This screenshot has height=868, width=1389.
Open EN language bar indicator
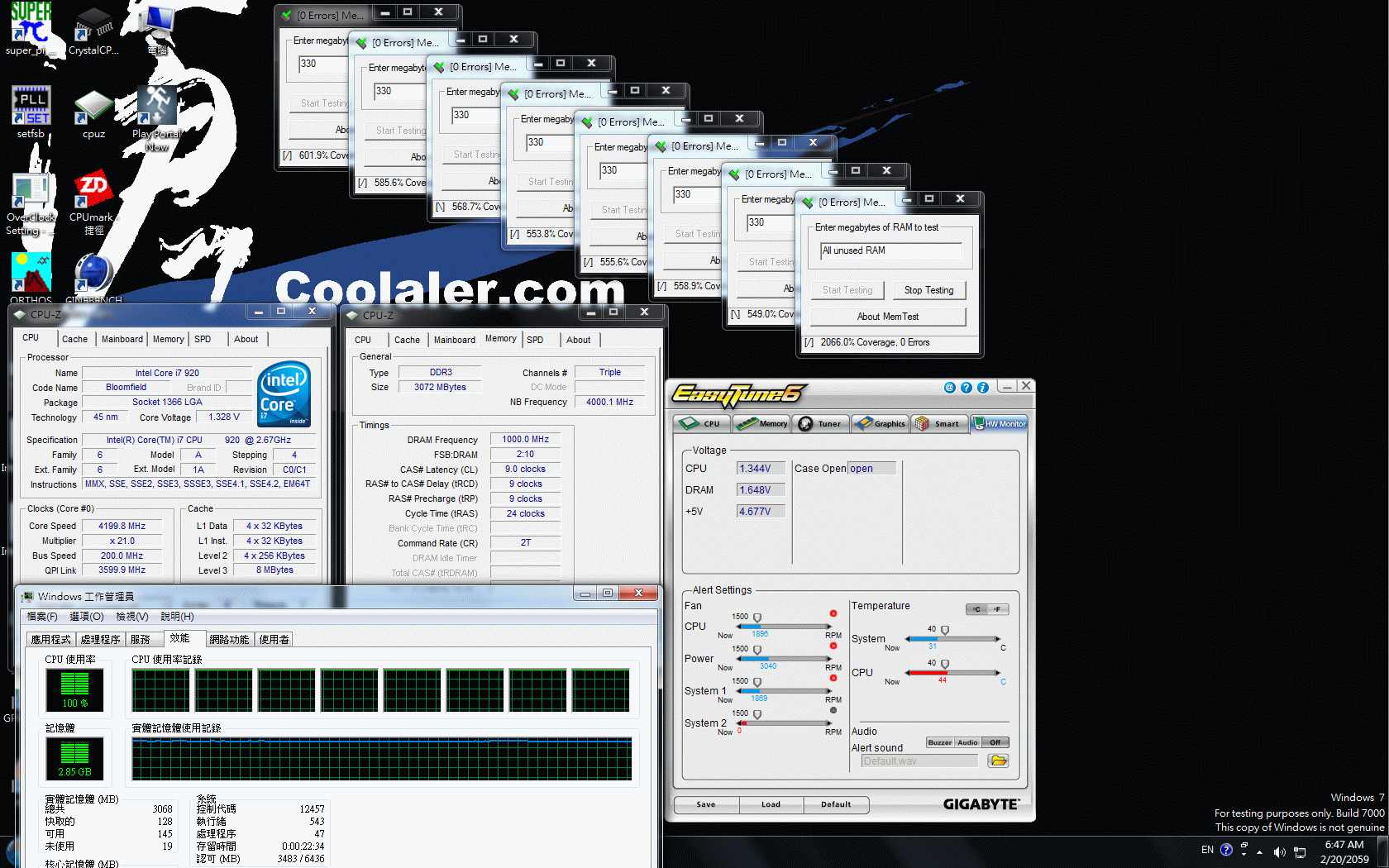[1207, 850]
